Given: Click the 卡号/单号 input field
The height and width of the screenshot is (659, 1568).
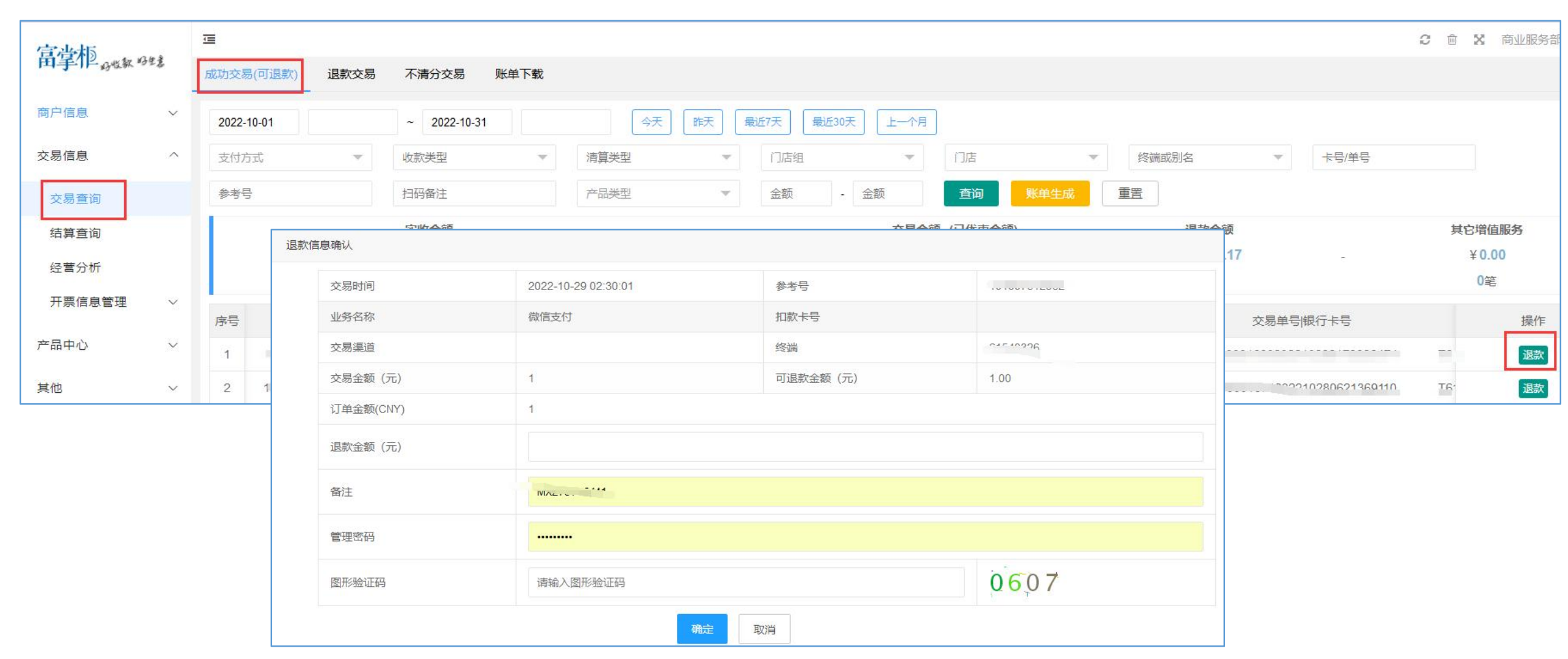Looking at the screenshot, I should (x=1393, y=157).
